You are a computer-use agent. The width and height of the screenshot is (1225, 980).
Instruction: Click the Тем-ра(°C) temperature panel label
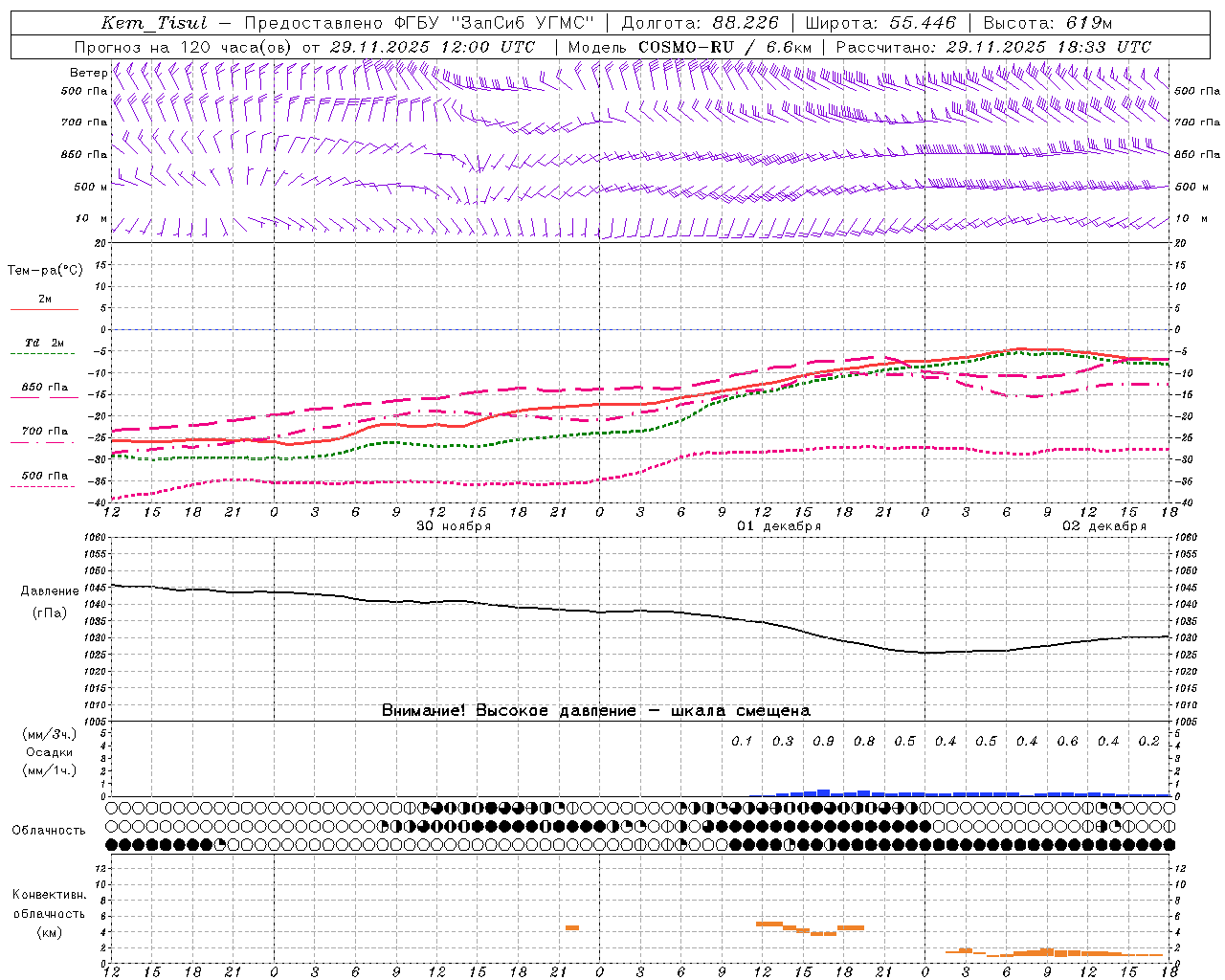click(45, 271)
